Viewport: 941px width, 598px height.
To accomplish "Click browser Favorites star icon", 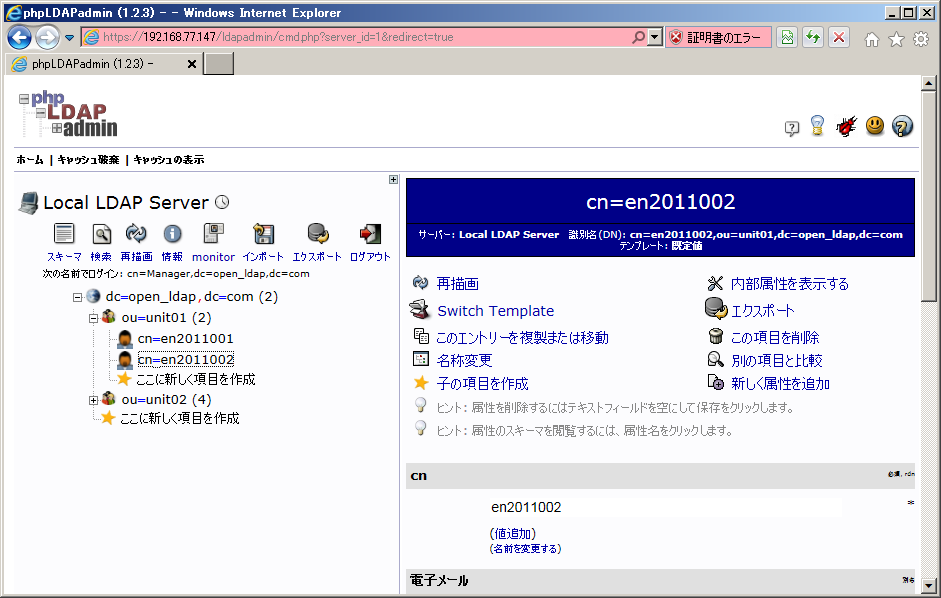I will [896, 40].
